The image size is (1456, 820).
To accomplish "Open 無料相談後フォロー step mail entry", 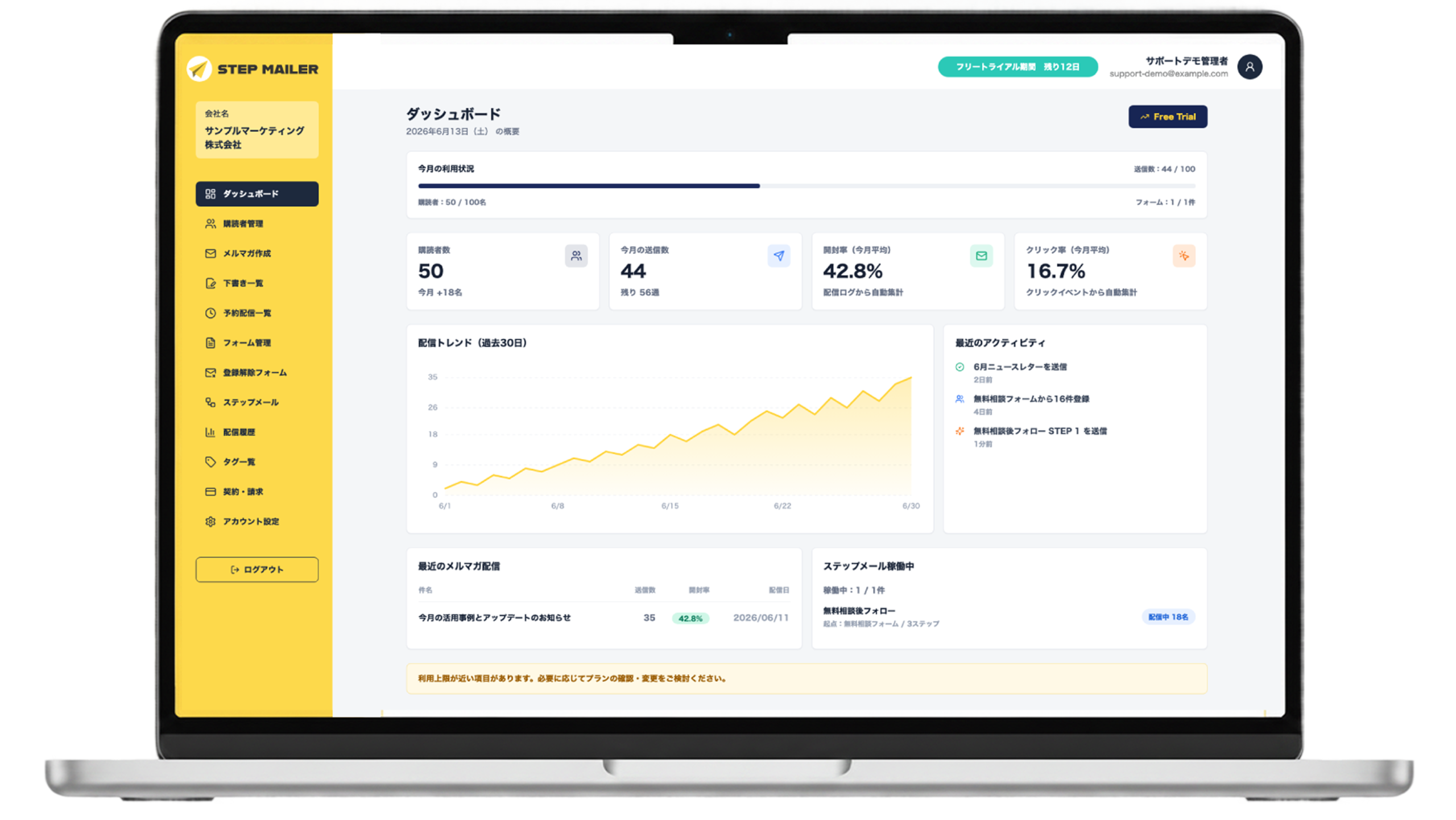I will (x=1009, y=617).
